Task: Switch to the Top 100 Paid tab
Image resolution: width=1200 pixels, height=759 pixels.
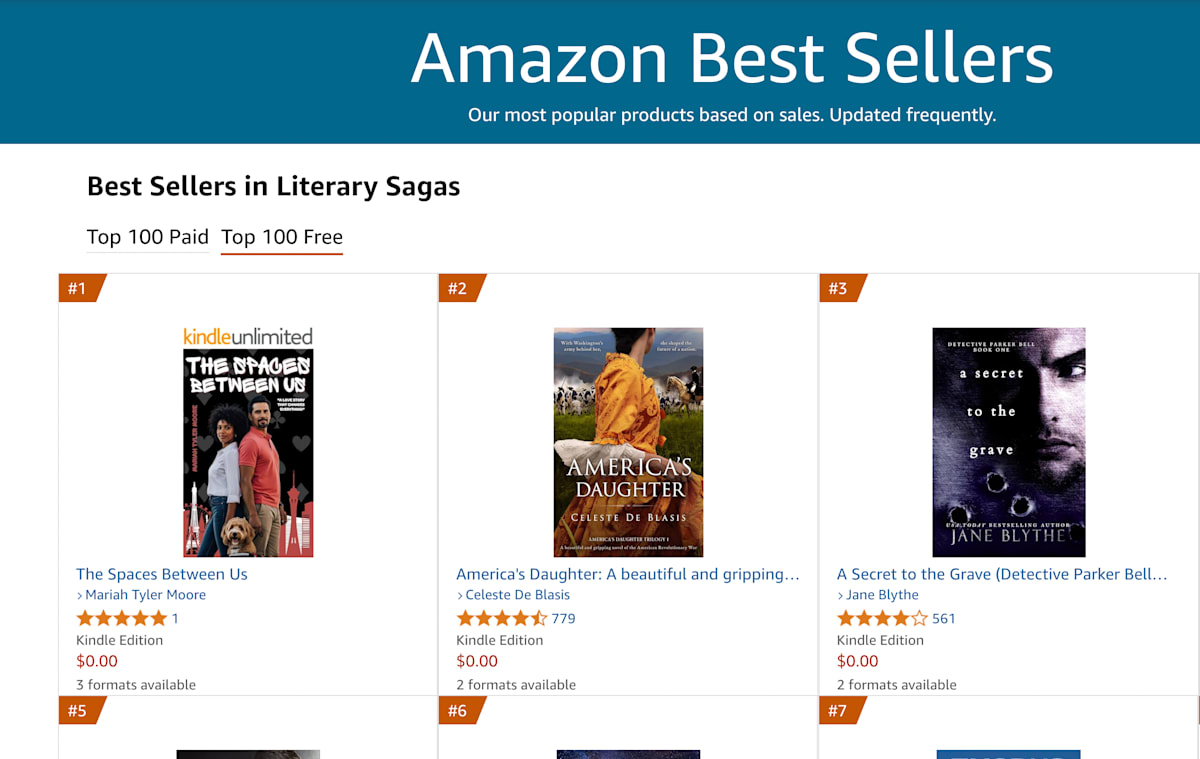Action: 148,237
